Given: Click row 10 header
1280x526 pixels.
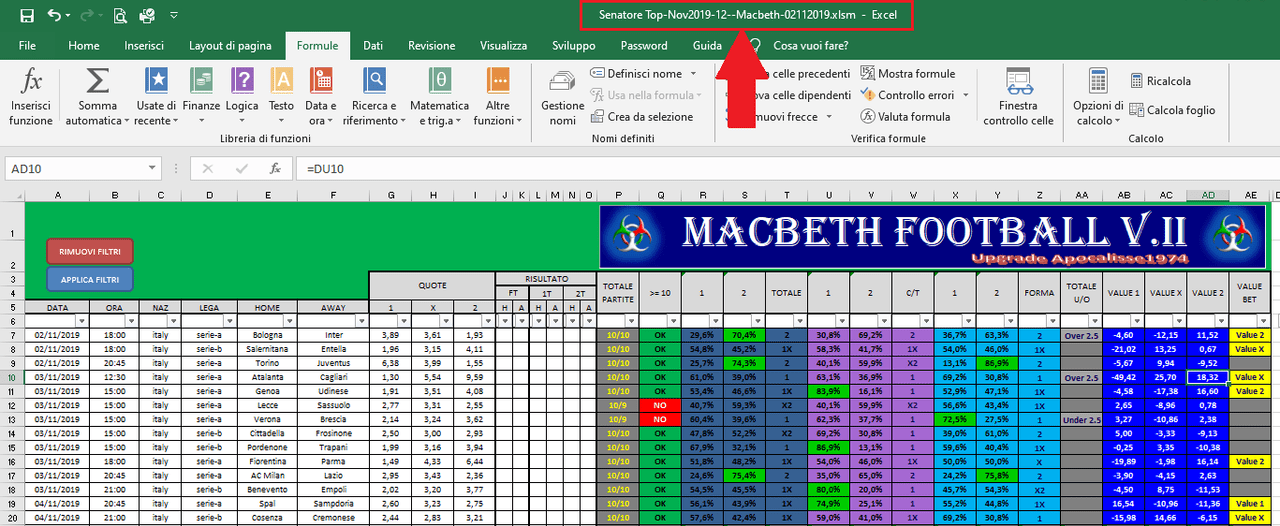Looking at the screenshot, I should [11, 376].
